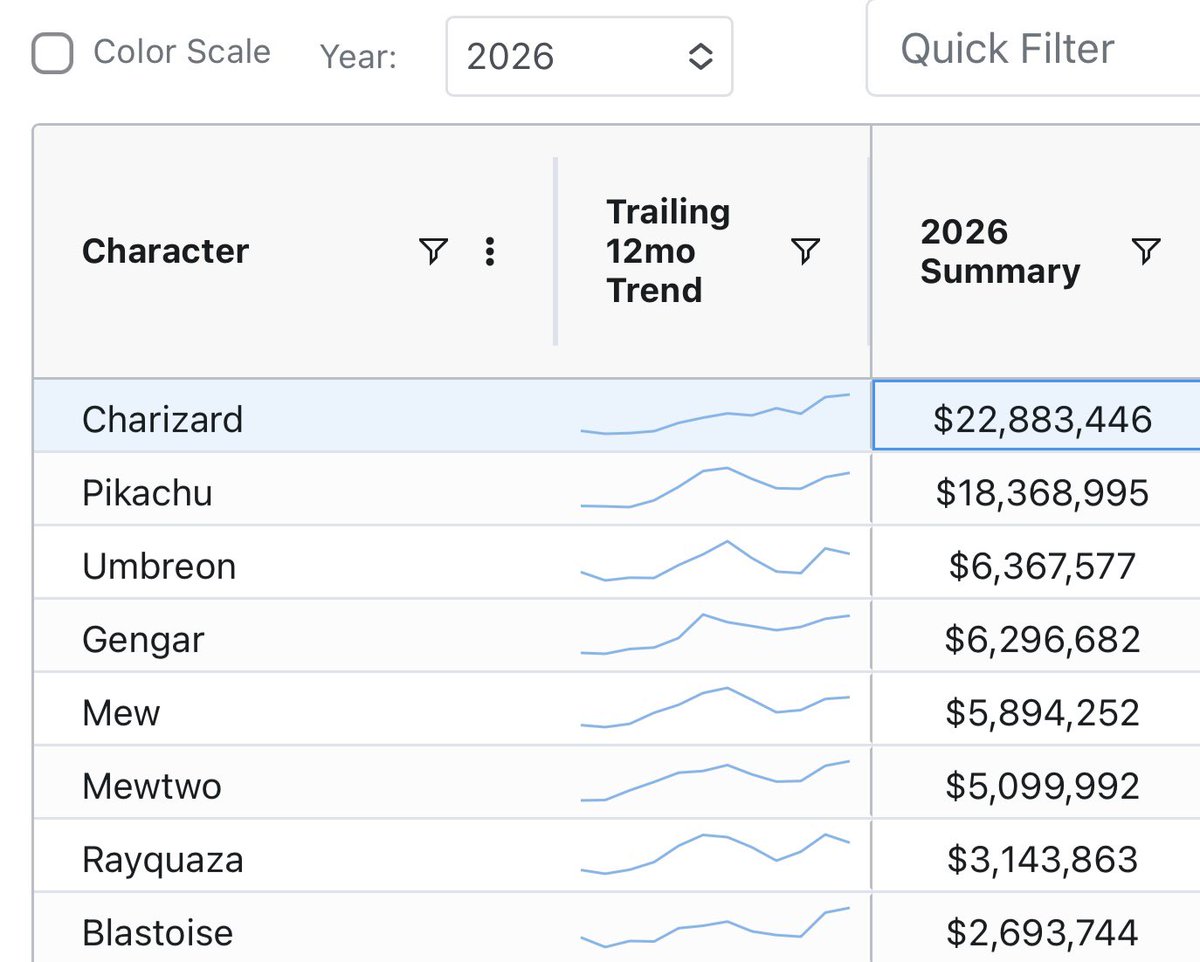Select the Charizard row name
The image size is (1200, 962).
(x=162, y=419)
